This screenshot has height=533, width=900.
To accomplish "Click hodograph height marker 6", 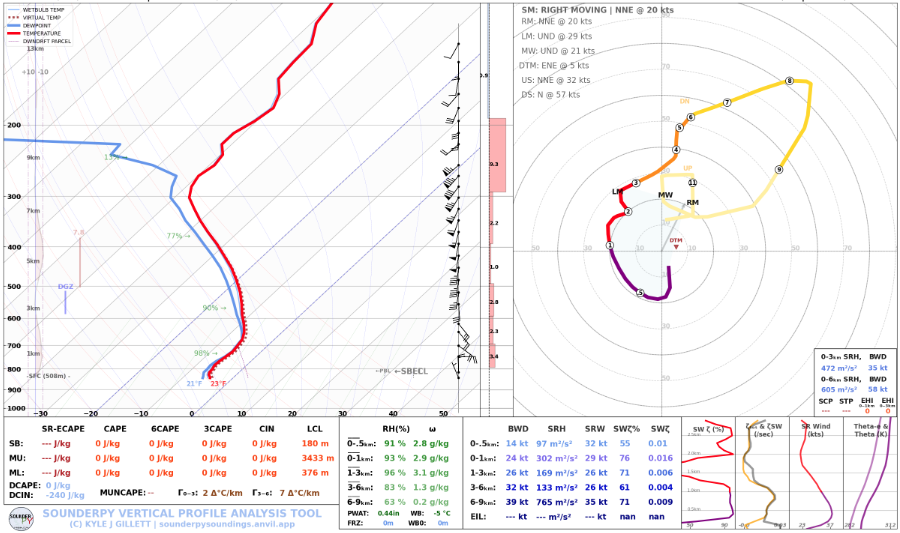I will (x=690, y=117).
